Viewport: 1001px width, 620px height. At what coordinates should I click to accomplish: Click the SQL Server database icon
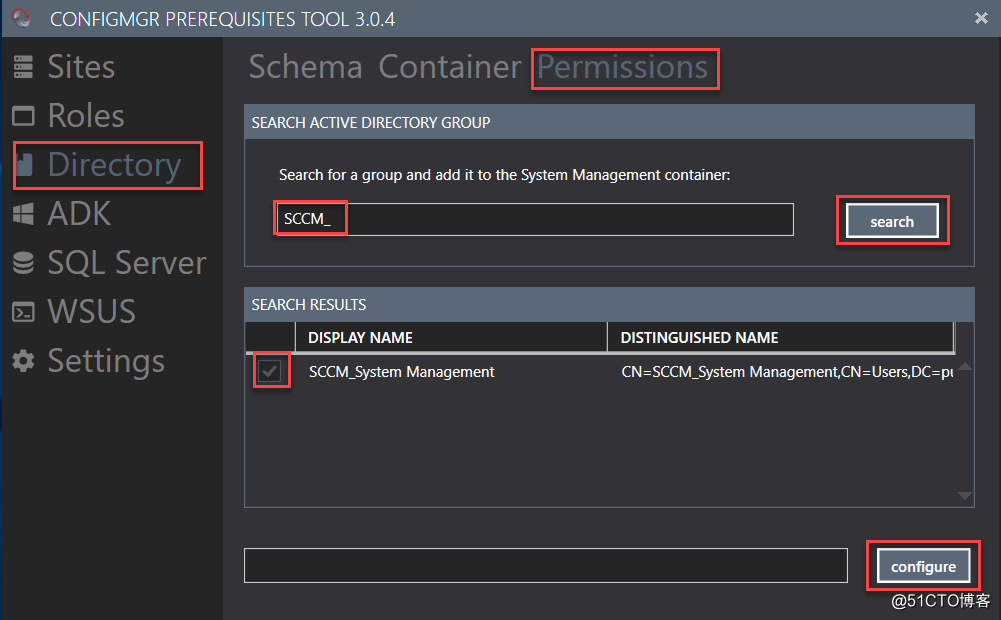click(23, 262)
